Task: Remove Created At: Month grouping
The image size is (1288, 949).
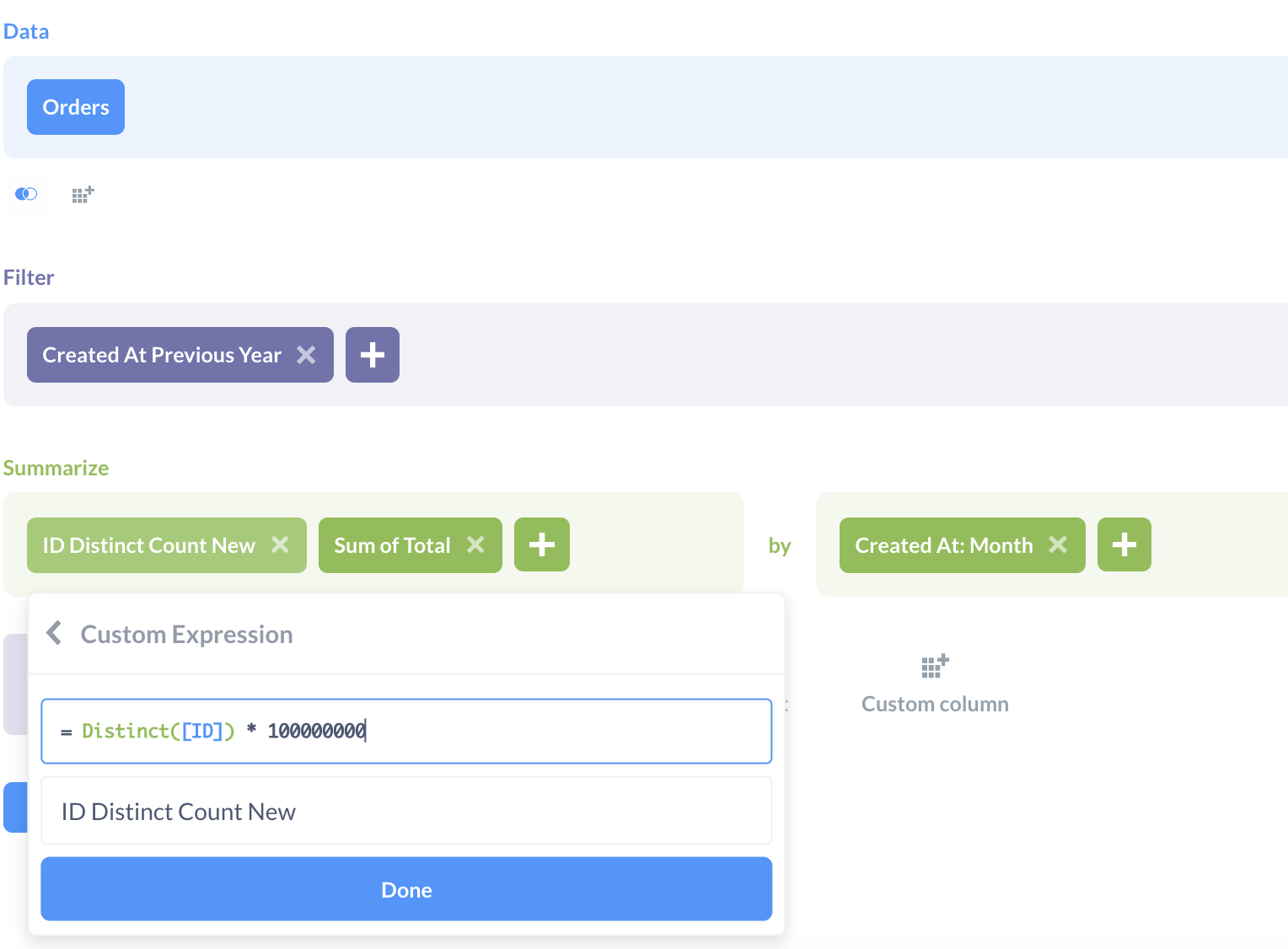Action: click(1058, 545)
